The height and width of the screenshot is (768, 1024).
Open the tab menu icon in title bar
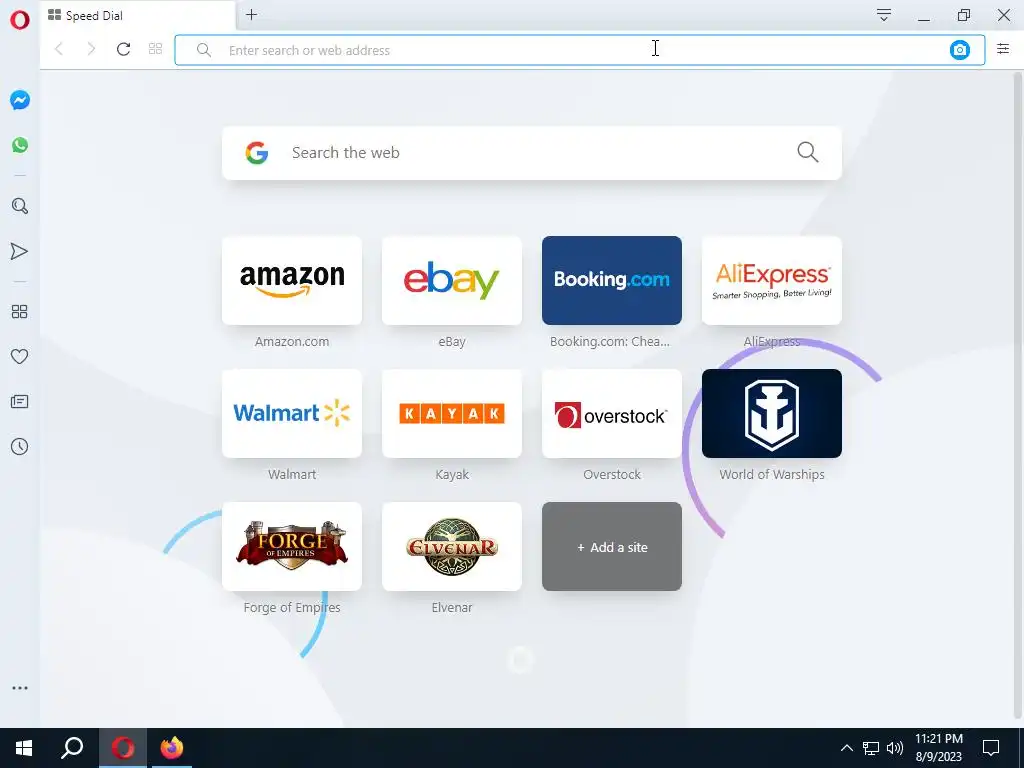coord(884,15)
